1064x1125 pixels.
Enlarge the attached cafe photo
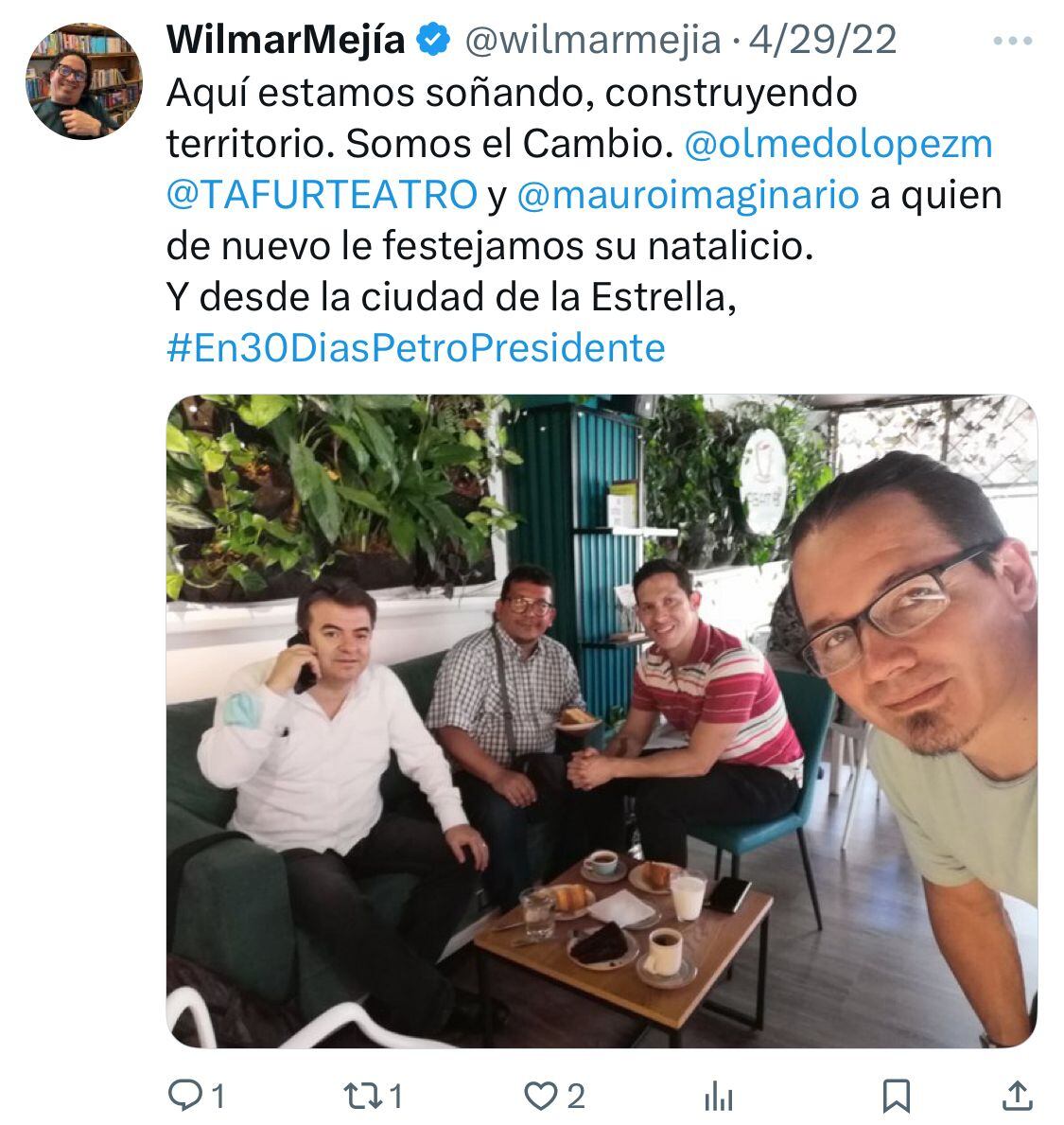602,720
